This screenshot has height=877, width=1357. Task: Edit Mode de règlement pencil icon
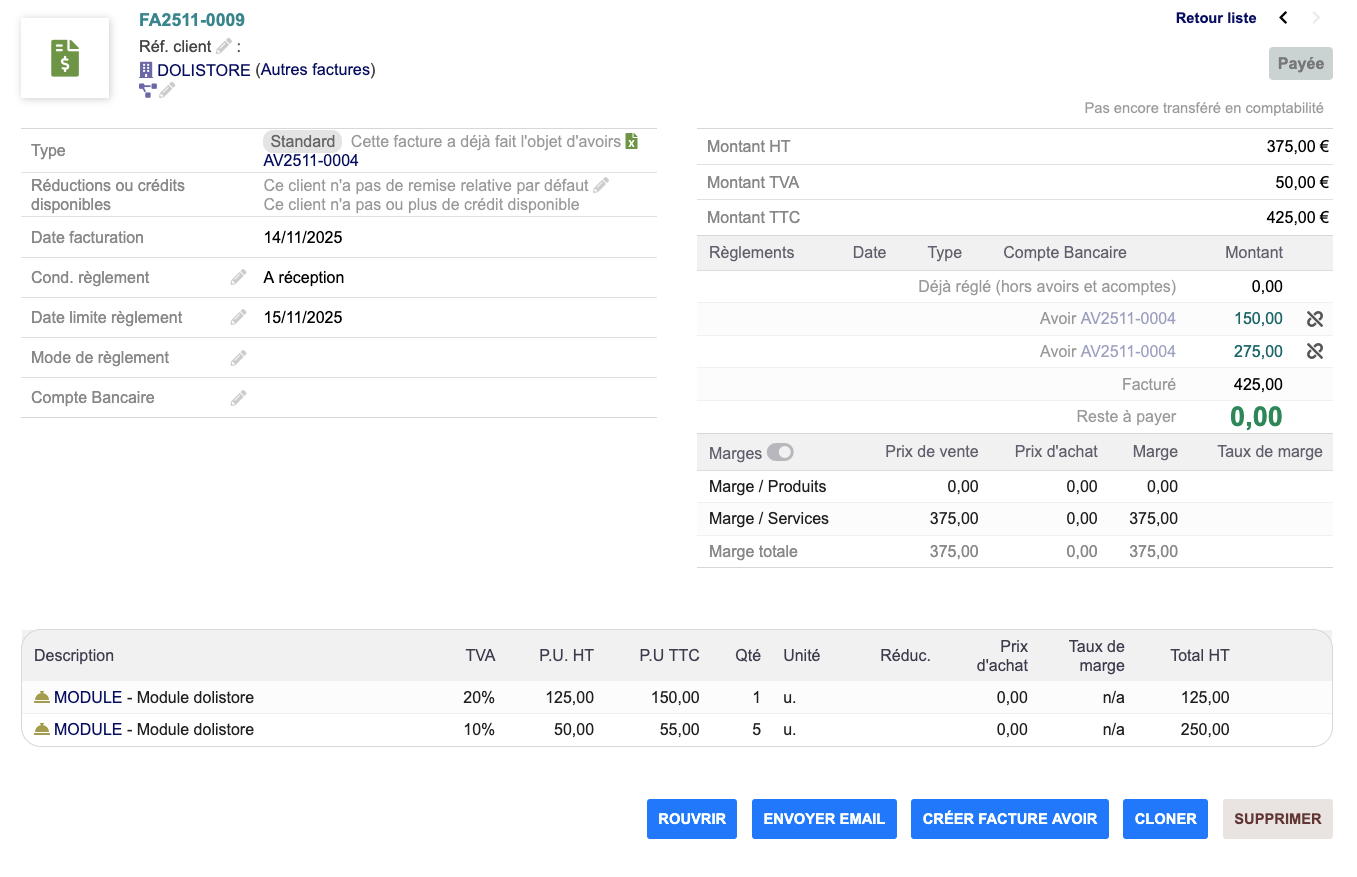click(x=238, y=358)
